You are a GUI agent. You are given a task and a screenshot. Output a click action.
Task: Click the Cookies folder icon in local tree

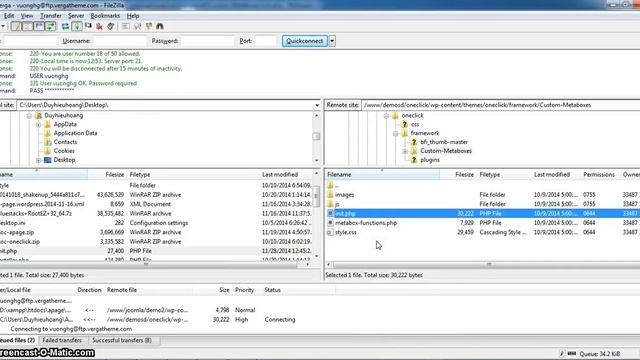(x=47, y=151)
